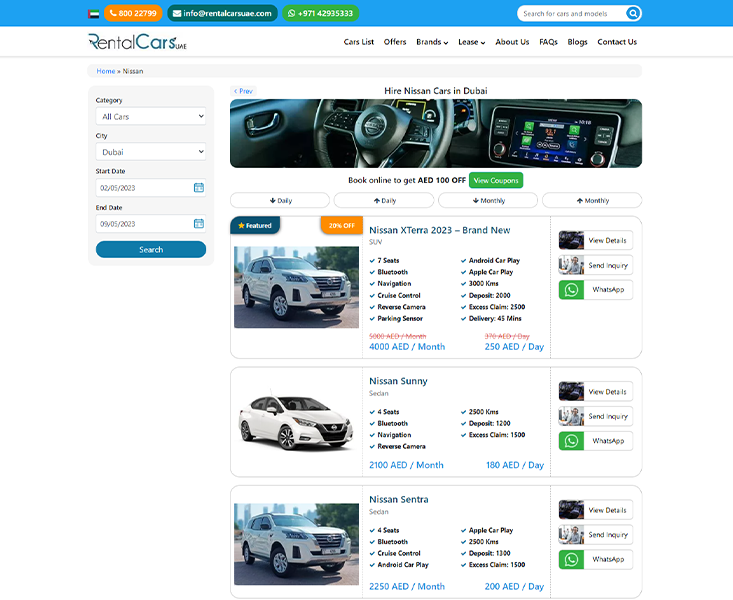Image resolution: width=733 pixels, height=600 pixels.
Task: Open the Nissan Sunny title link
Action: point(398,381)
